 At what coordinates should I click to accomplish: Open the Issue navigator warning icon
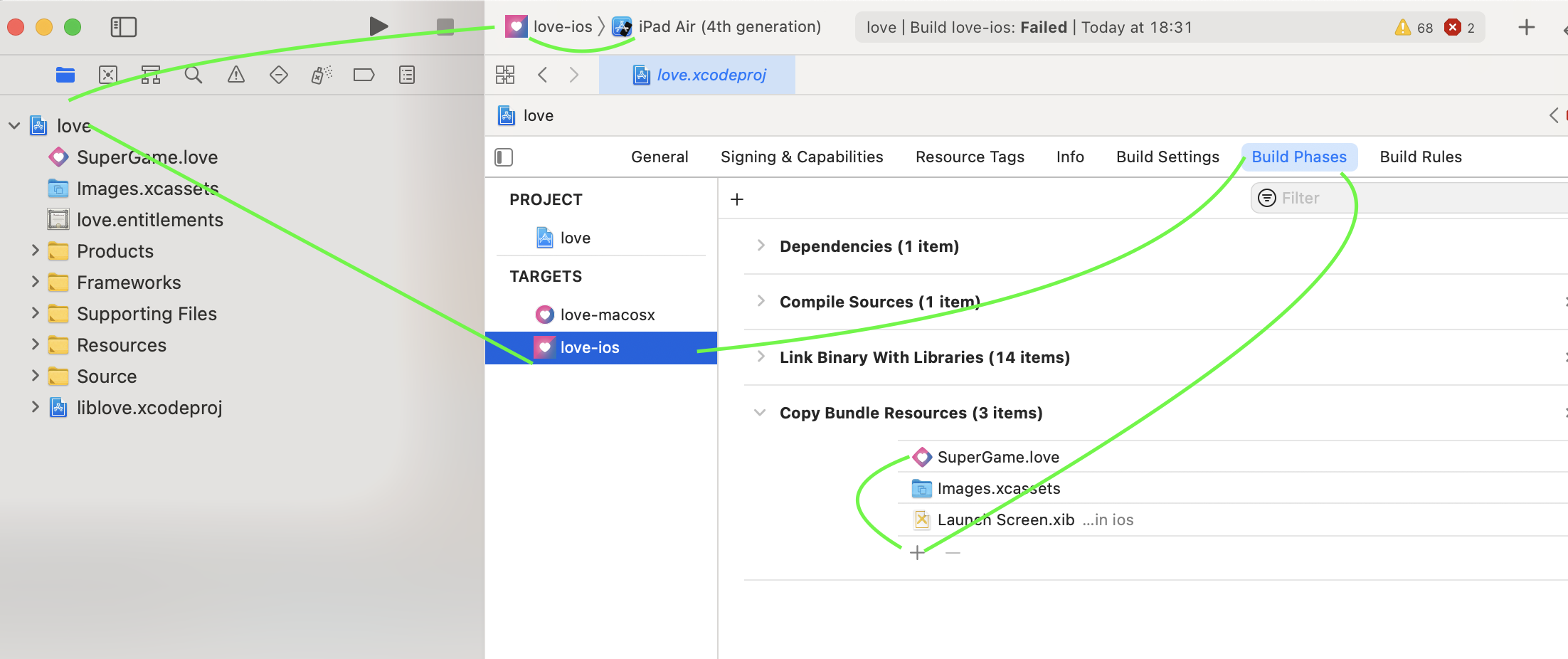pyautogui.click(x=236, y=75)
